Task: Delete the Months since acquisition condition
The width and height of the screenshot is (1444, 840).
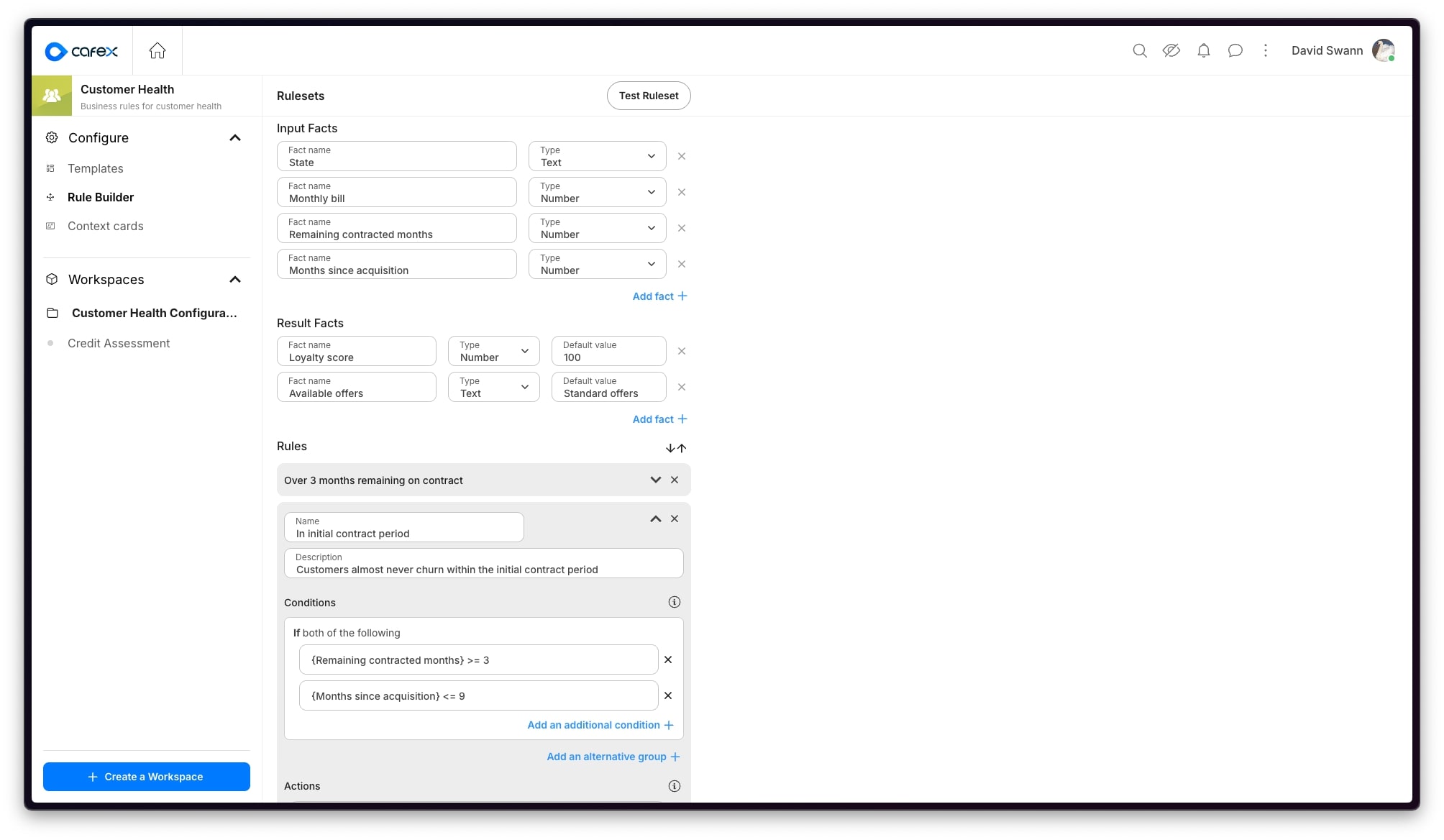Action: 668,695
